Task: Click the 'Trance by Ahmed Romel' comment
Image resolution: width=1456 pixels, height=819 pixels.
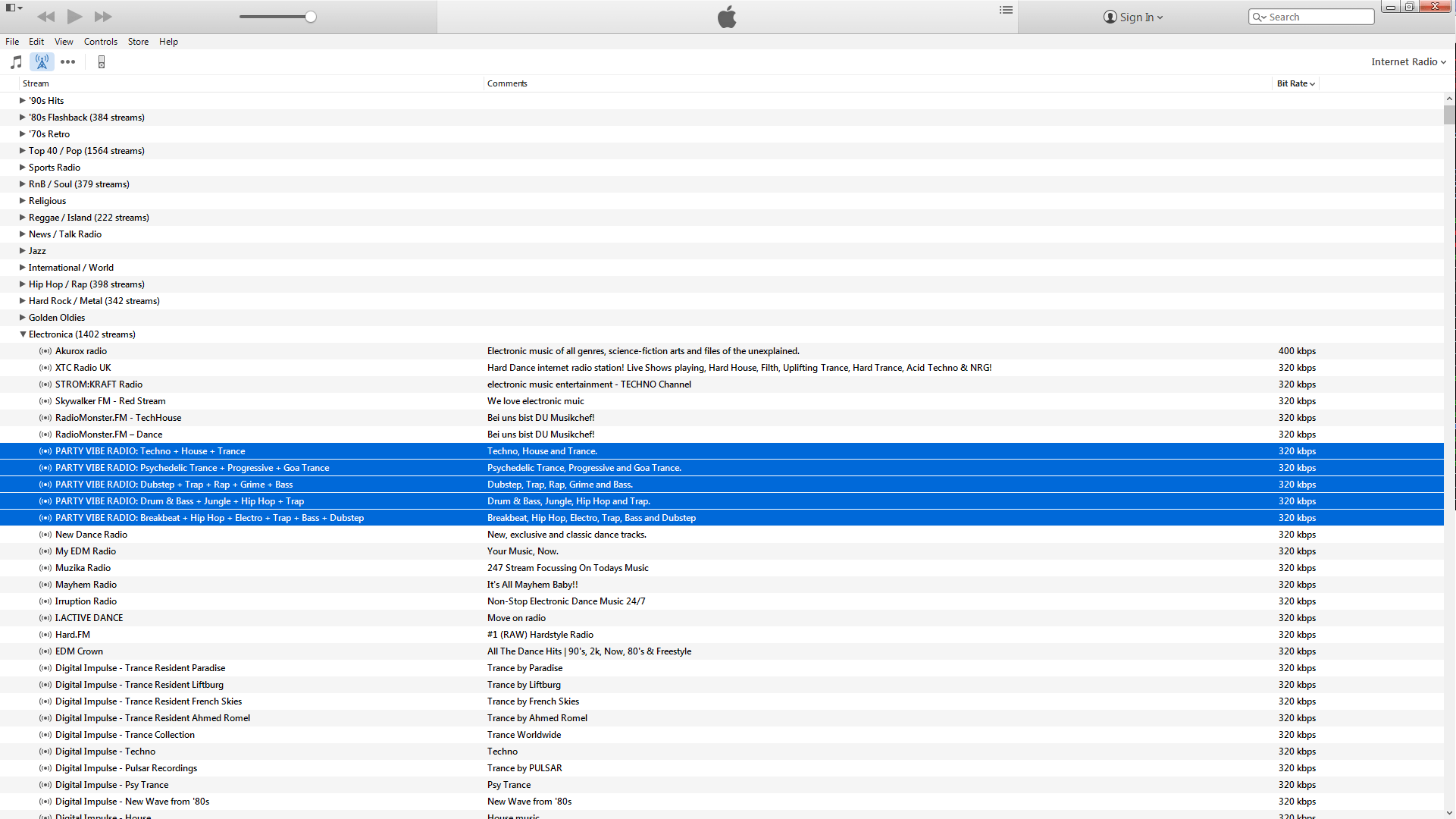Action: click(x=537, y=718)
